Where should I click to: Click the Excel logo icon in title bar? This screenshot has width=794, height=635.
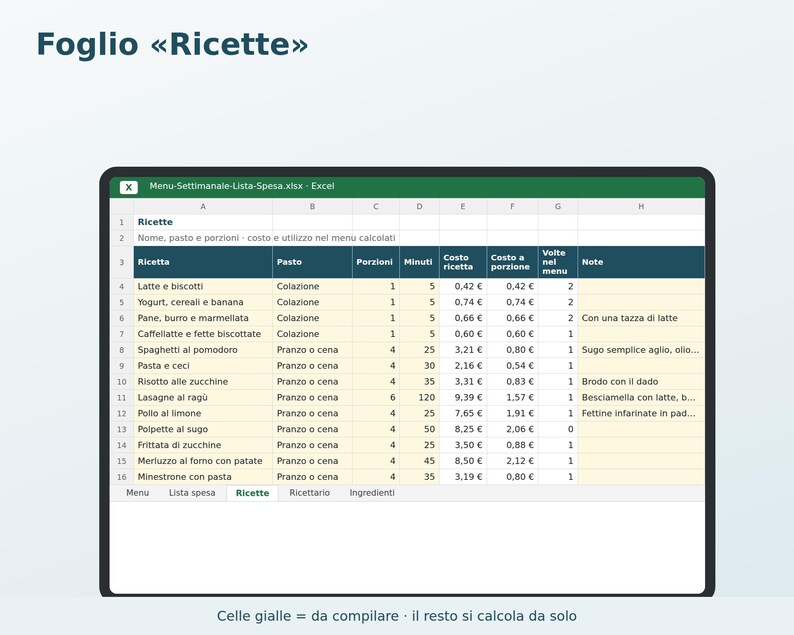pos(129,187)
